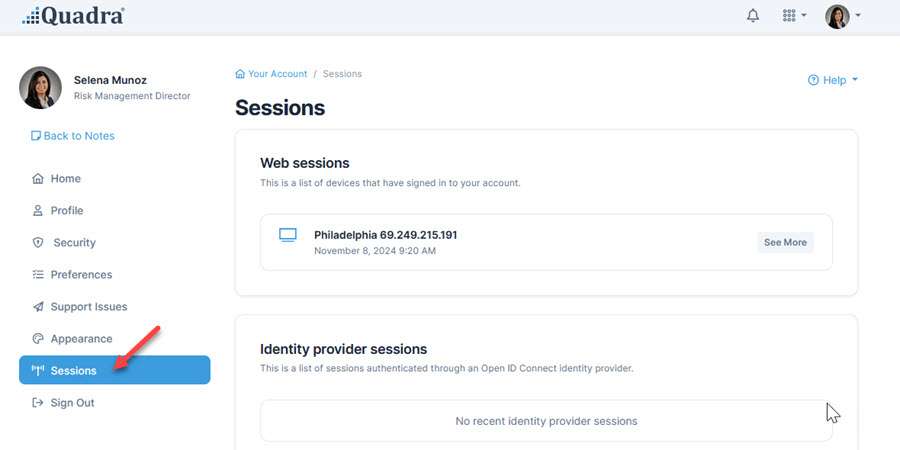
Task: Click the Home house icon in sidebar
Action: pos(38,179)
